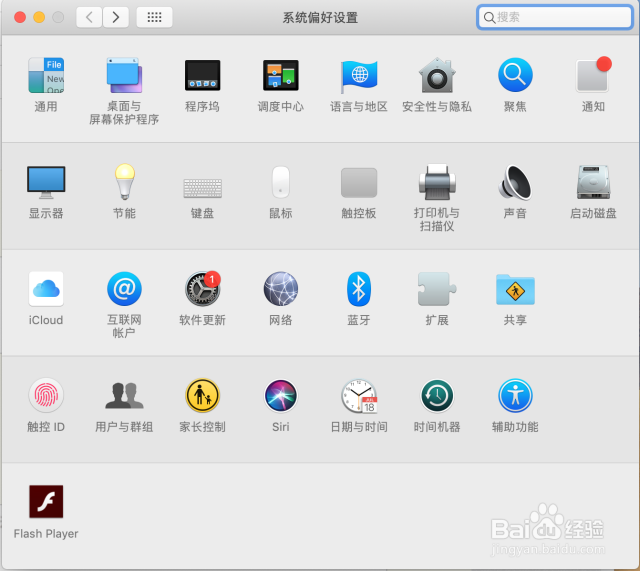Minimize window with the yellow button

(39, 17)
